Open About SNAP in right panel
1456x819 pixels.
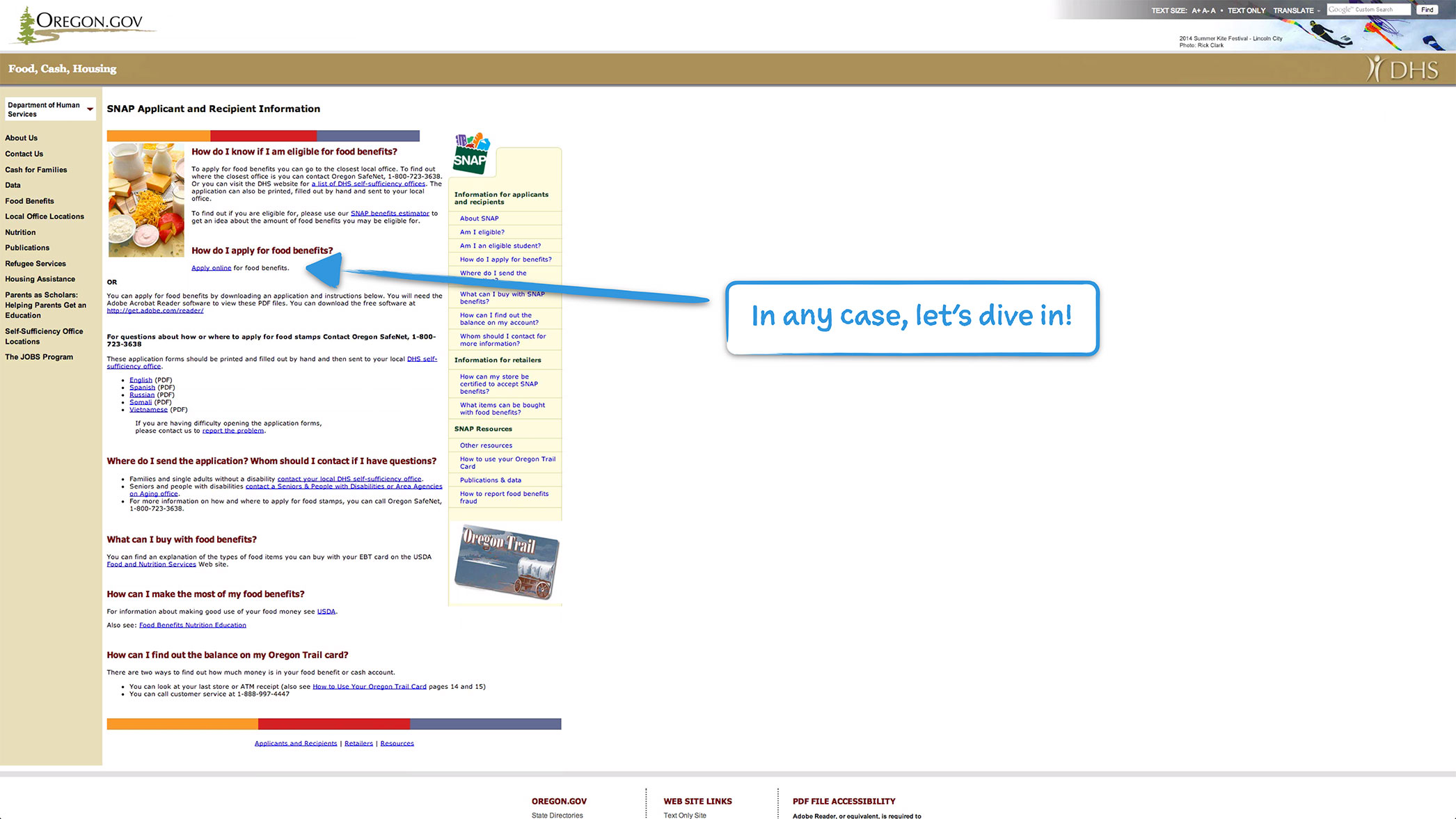pyautogui.click(x=480, y=218)
